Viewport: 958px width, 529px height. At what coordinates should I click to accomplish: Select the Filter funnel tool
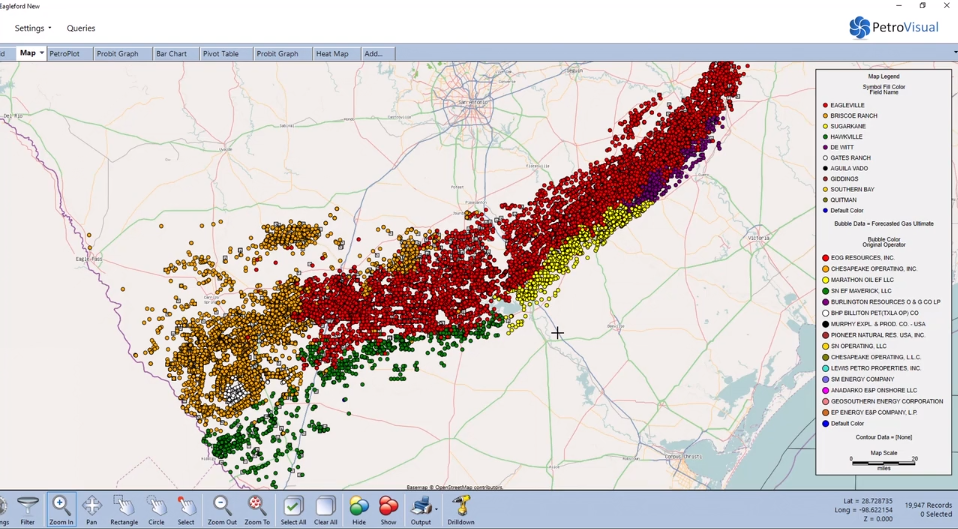pos(28,508)
